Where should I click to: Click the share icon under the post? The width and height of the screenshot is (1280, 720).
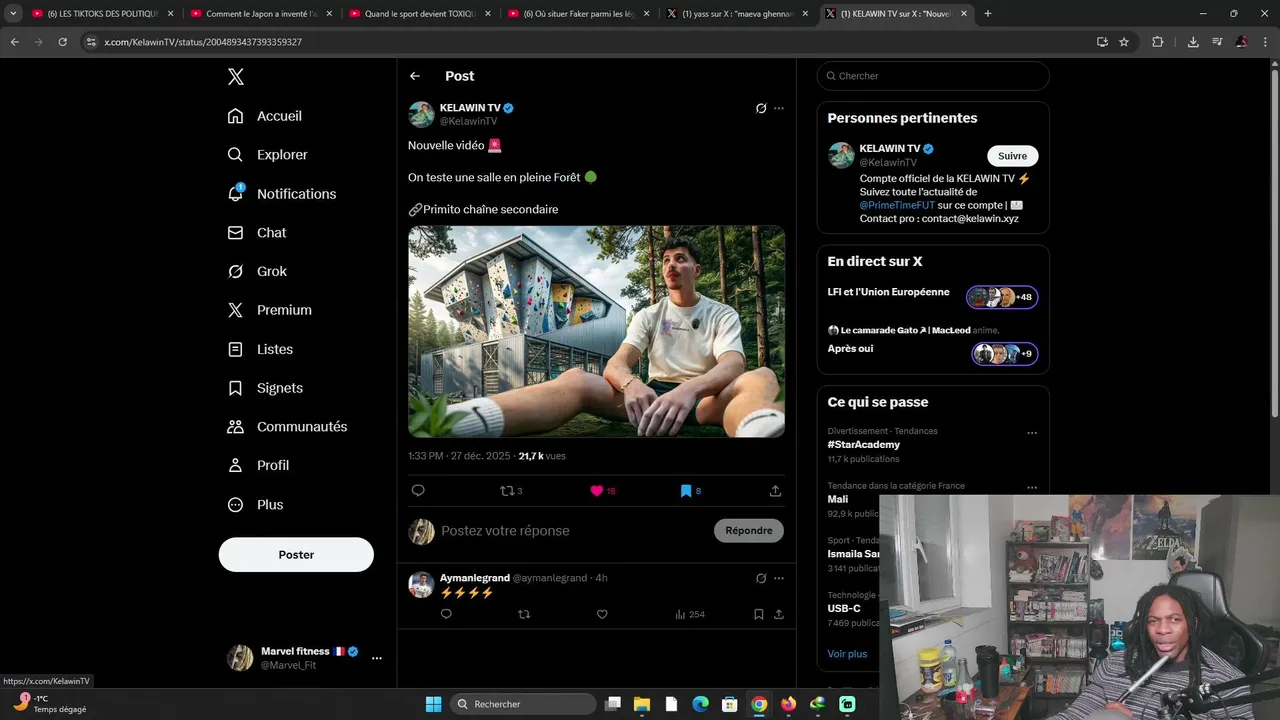point(775,491)
